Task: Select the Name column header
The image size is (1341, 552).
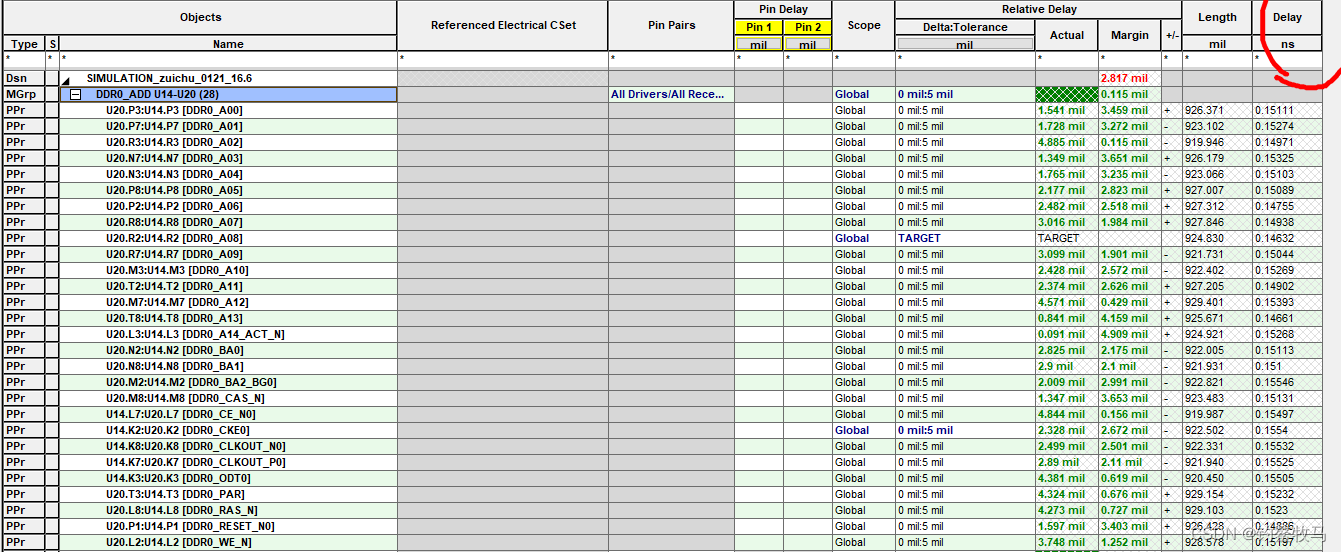Action: pyautogui.click(x=228, y=44)
